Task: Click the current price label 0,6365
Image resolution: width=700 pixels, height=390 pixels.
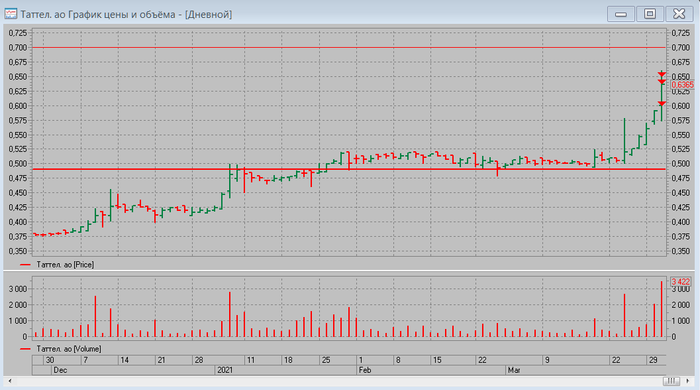Action: coord(682,85)
